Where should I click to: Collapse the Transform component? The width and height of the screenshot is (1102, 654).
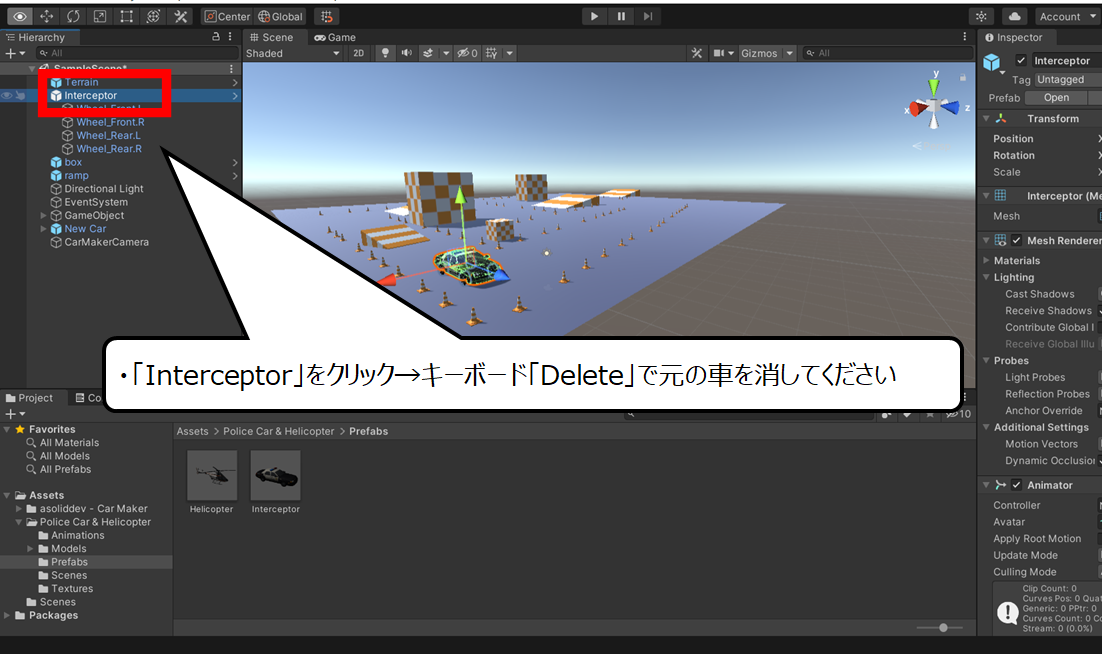coord(986,119)
